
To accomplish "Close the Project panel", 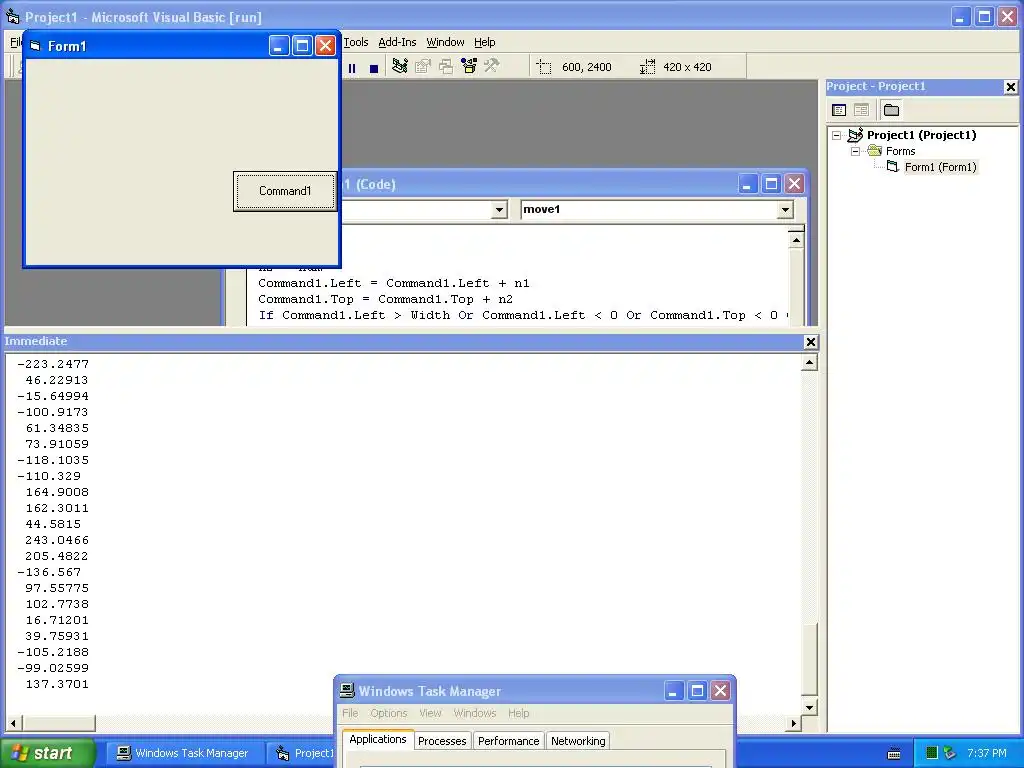I will coord(1010,87).
